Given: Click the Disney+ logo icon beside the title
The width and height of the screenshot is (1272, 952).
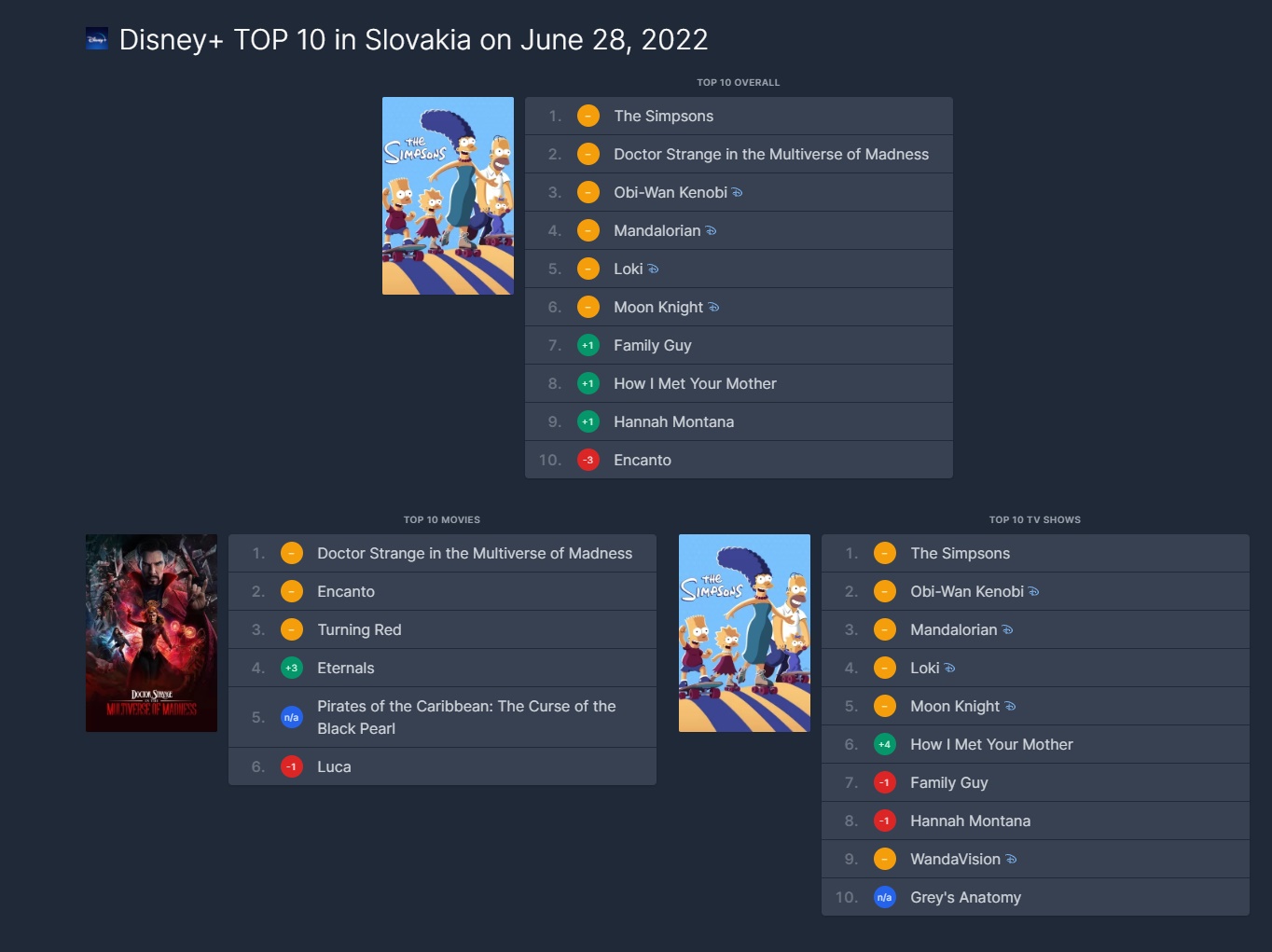Looking at the screenshot, I should [x=97, y=39].
